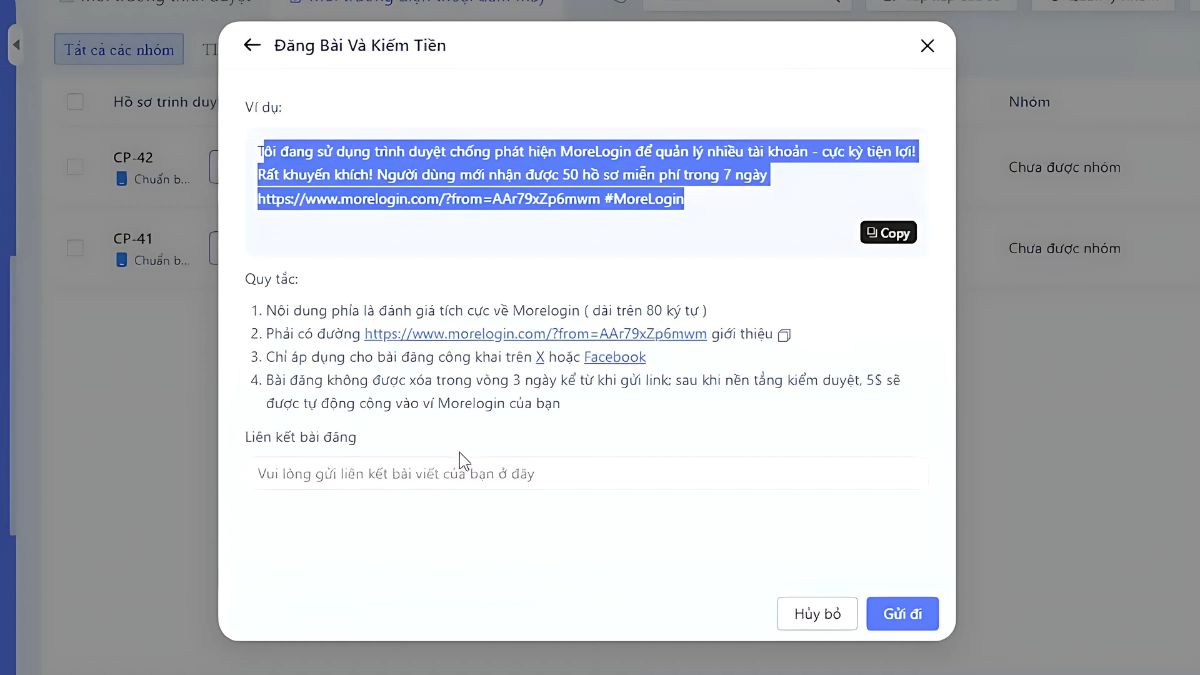Copy the example post text

[888, 232]
